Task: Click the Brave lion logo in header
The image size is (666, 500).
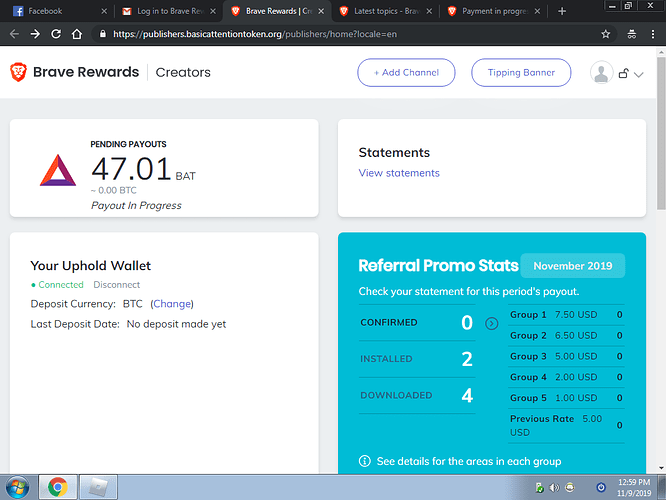Action: point(18,72)
